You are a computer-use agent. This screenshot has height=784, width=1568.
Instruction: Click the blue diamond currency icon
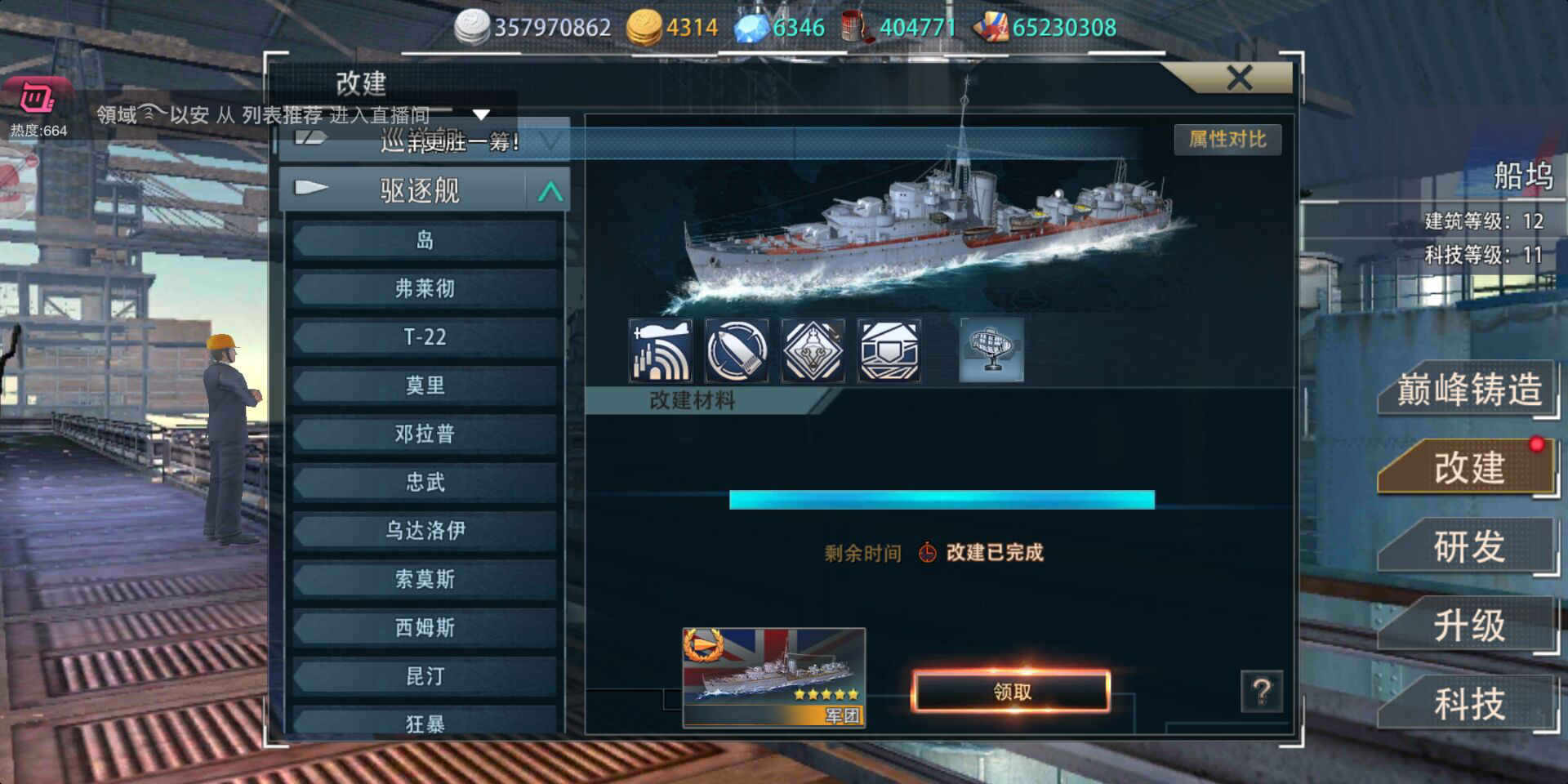pyautogui.click(x=751, y=28)
